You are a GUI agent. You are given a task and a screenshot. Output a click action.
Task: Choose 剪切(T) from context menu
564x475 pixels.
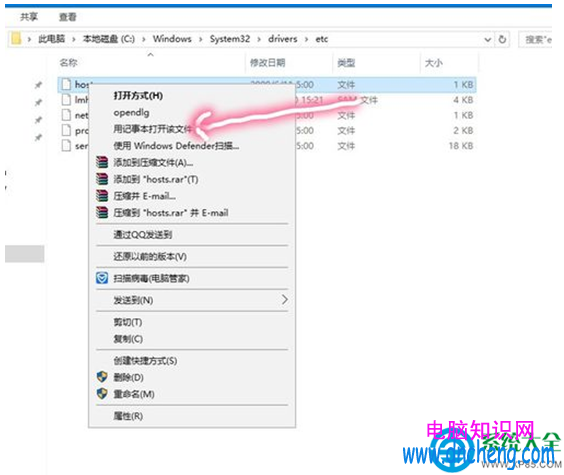[x=128, y=322]
